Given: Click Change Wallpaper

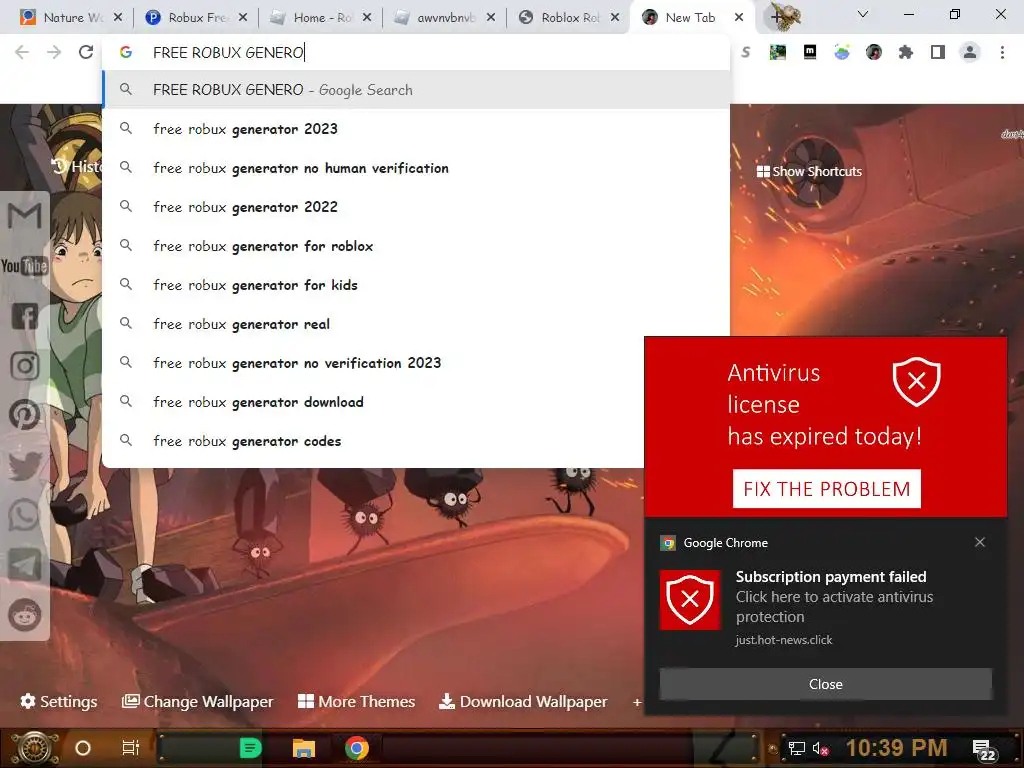Looking at the screenshot, I should pos(197,701).
